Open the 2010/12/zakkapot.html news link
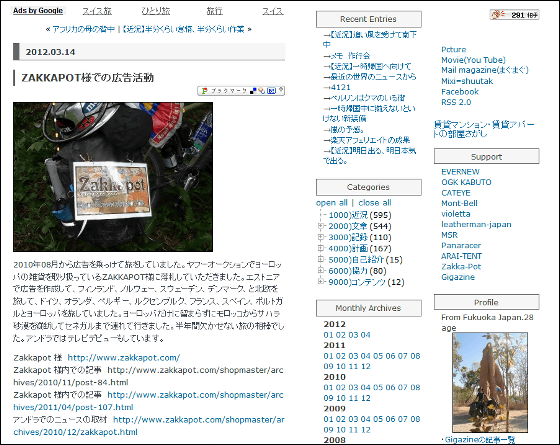Viewport: 560px width, 445px height. [x=149, y=426]
